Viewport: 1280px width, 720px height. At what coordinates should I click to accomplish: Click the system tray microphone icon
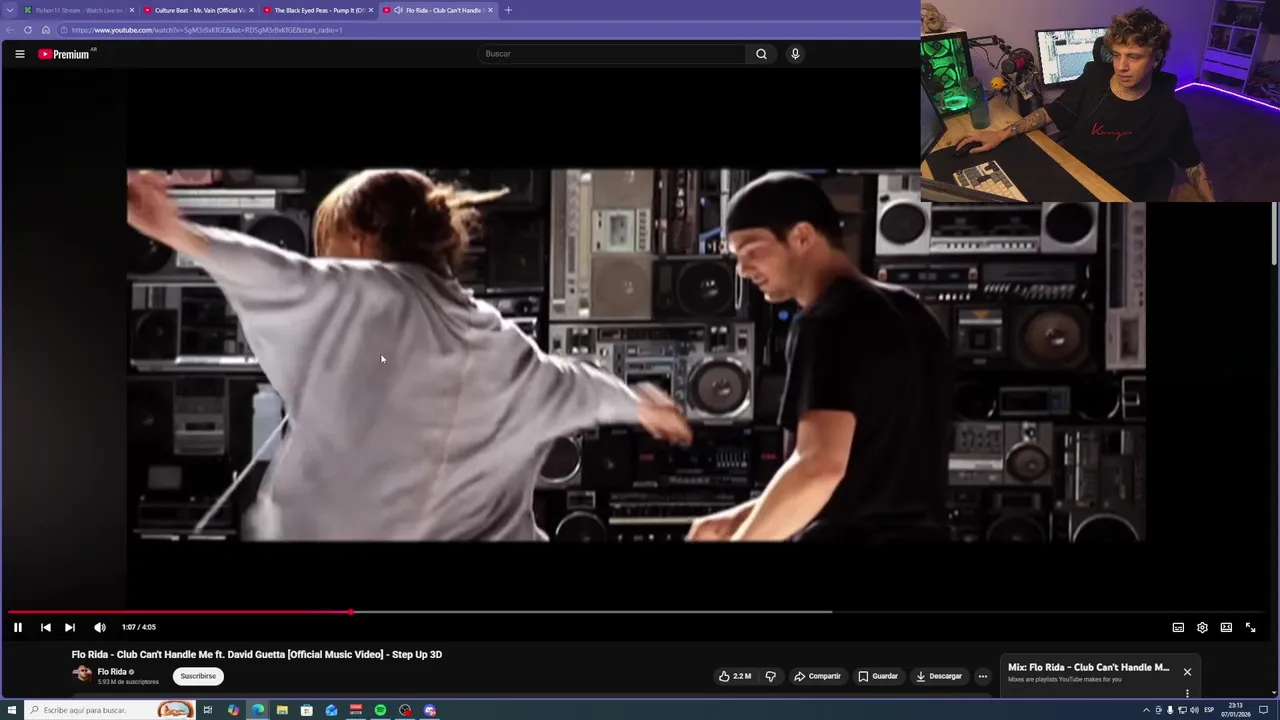1170,710
